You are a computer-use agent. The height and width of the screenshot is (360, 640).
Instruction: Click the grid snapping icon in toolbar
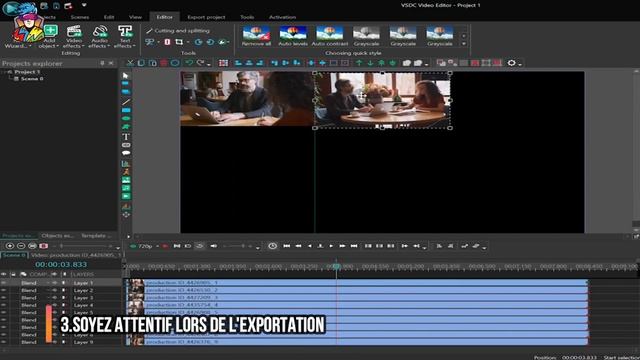pyautogui.click(x=223, y=63)
